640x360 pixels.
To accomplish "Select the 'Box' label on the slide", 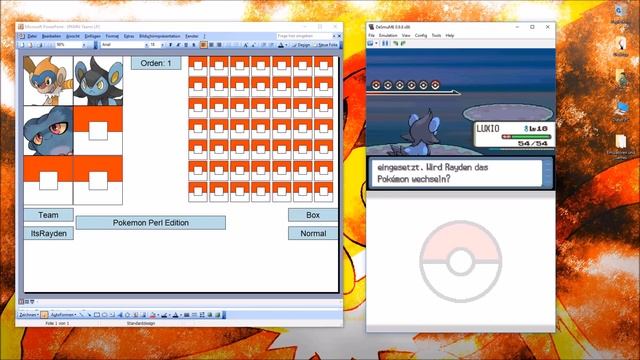I will [x=313, y=215].
